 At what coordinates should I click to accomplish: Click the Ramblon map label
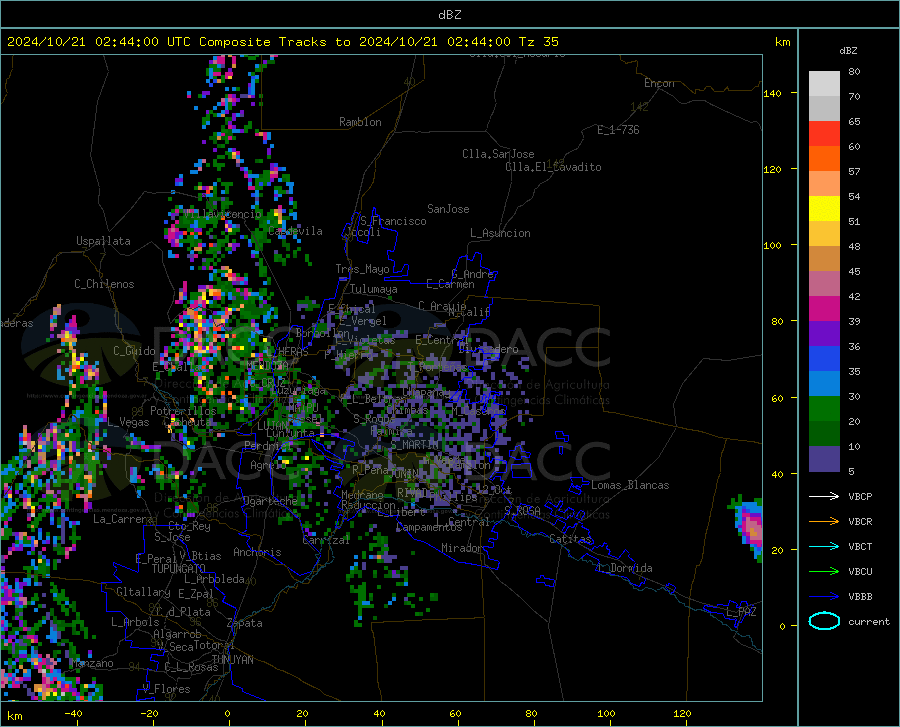[360, 122]
